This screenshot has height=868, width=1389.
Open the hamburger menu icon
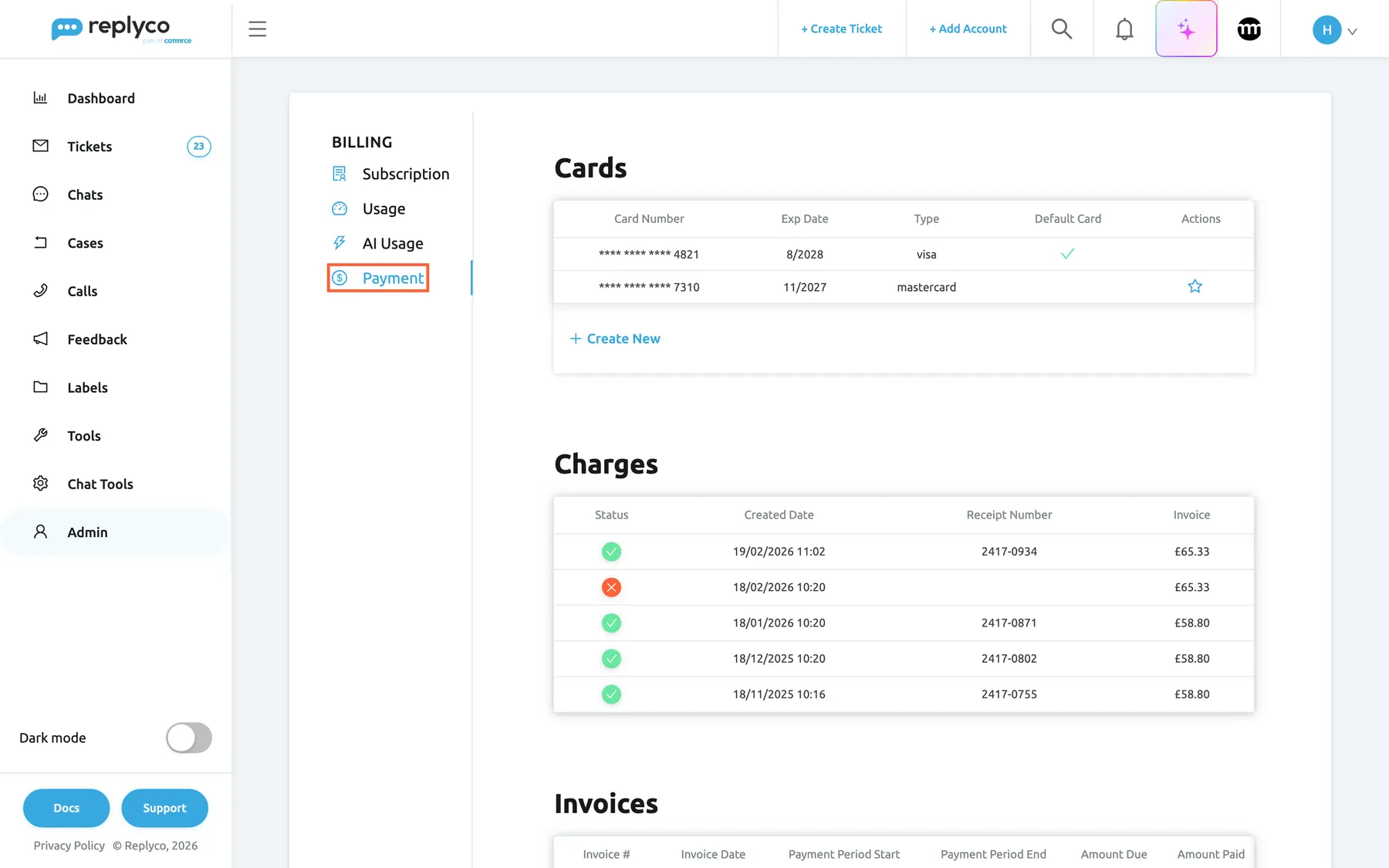pos(257,29)
